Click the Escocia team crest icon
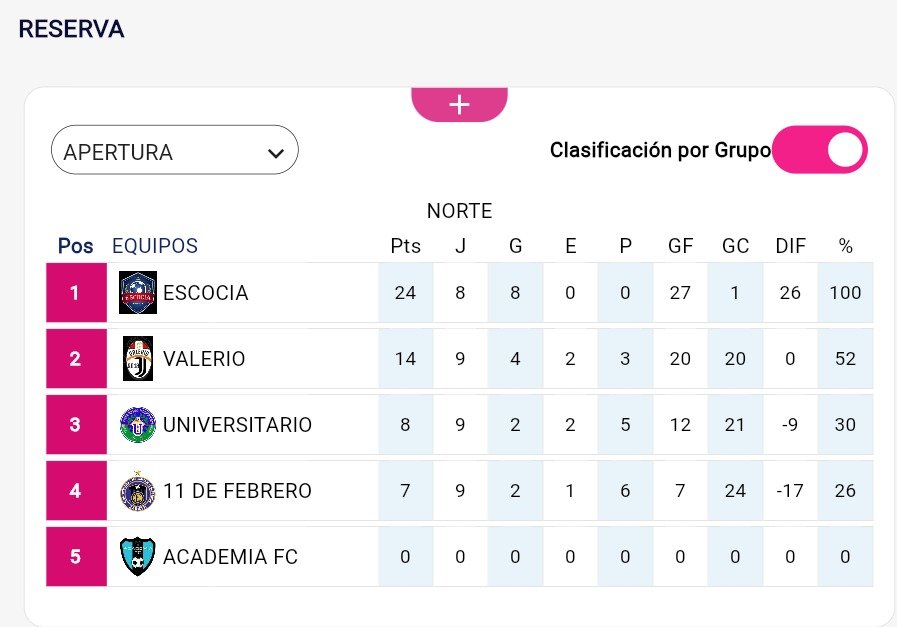 click(138, 293)
